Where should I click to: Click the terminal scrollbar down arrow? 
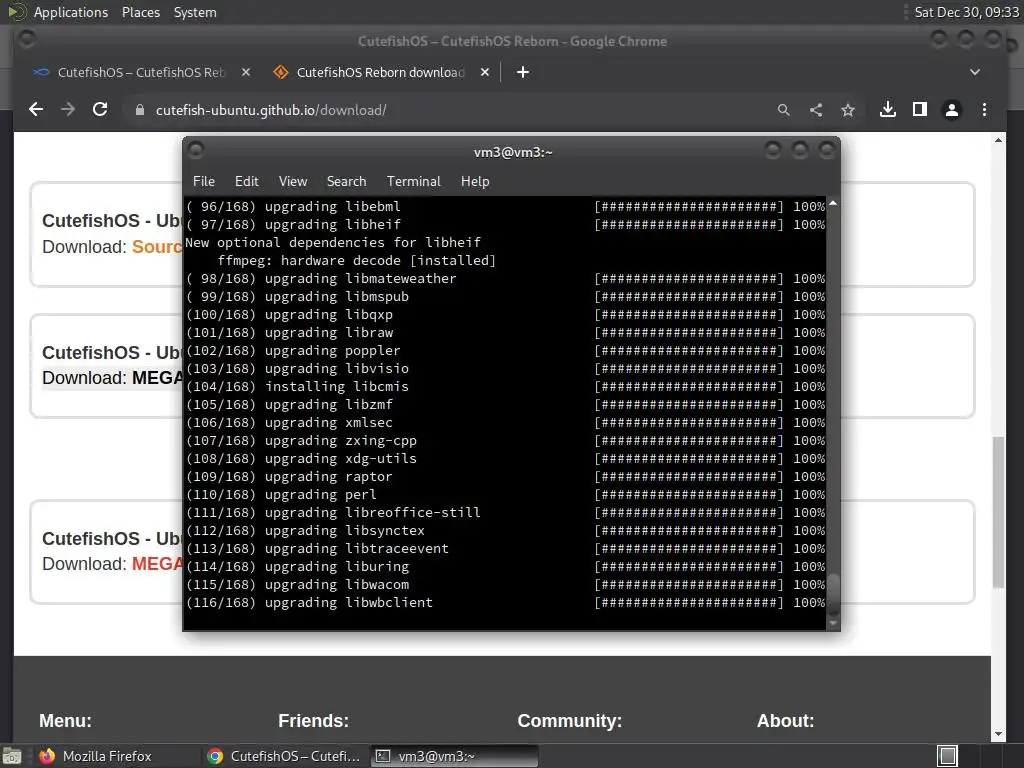point(833,624)
